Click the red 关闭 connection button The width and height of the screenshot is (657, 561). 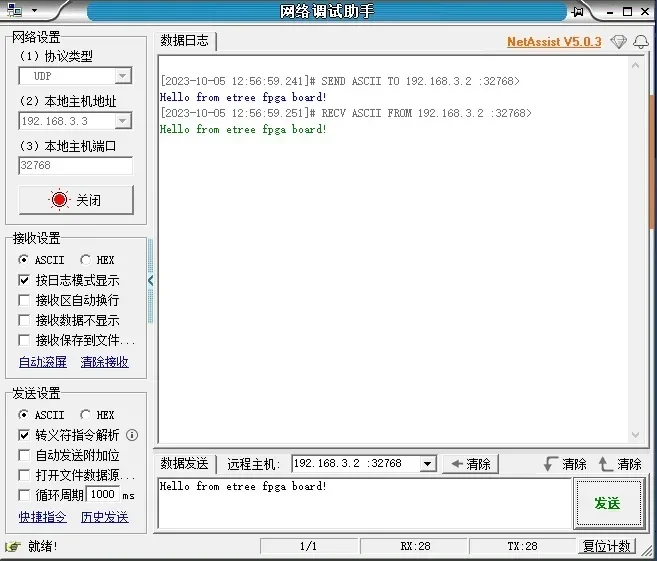pos(76,200)
